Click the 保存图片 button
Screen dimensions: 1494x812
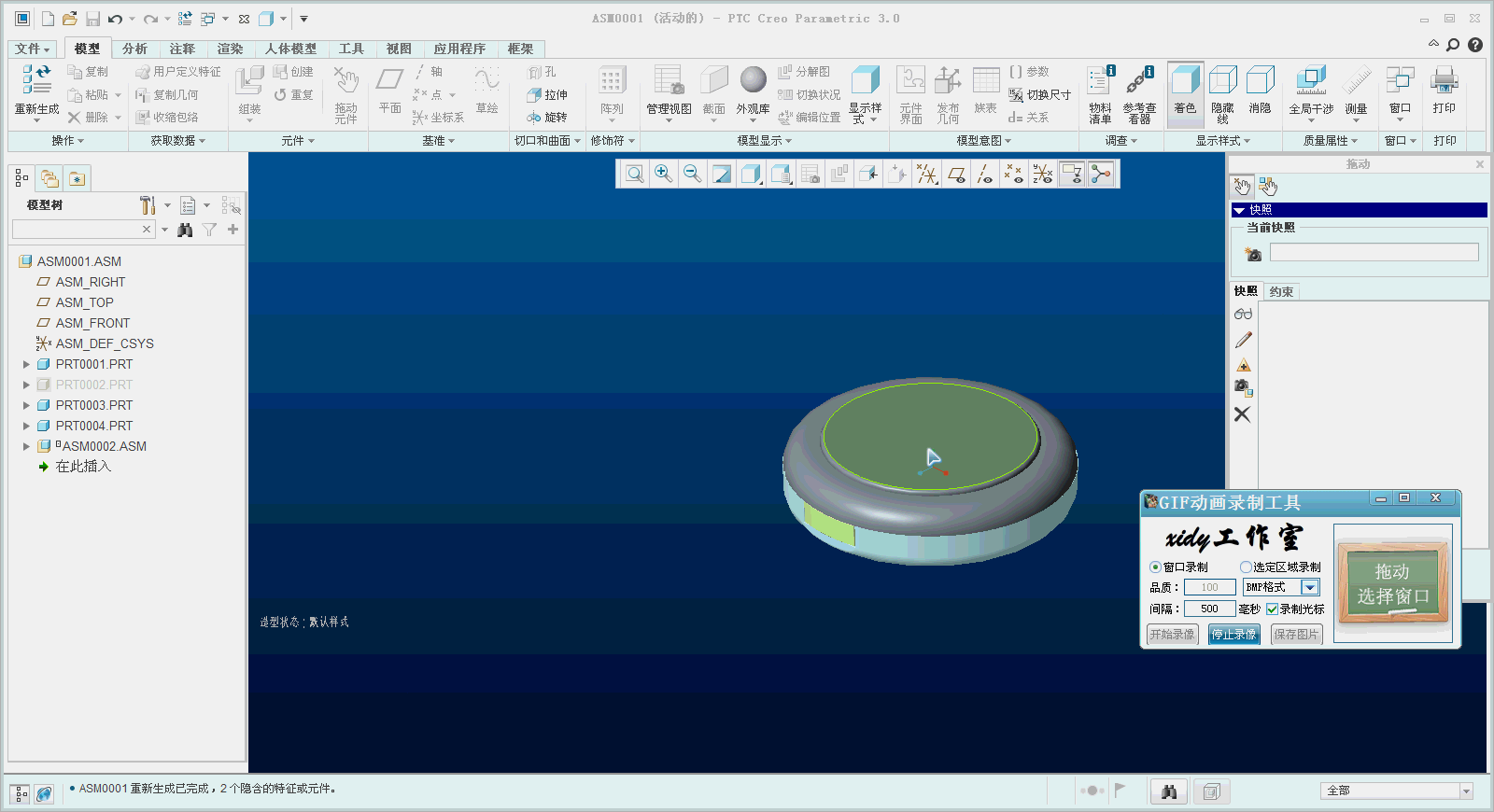click(x=1296, y=635)
